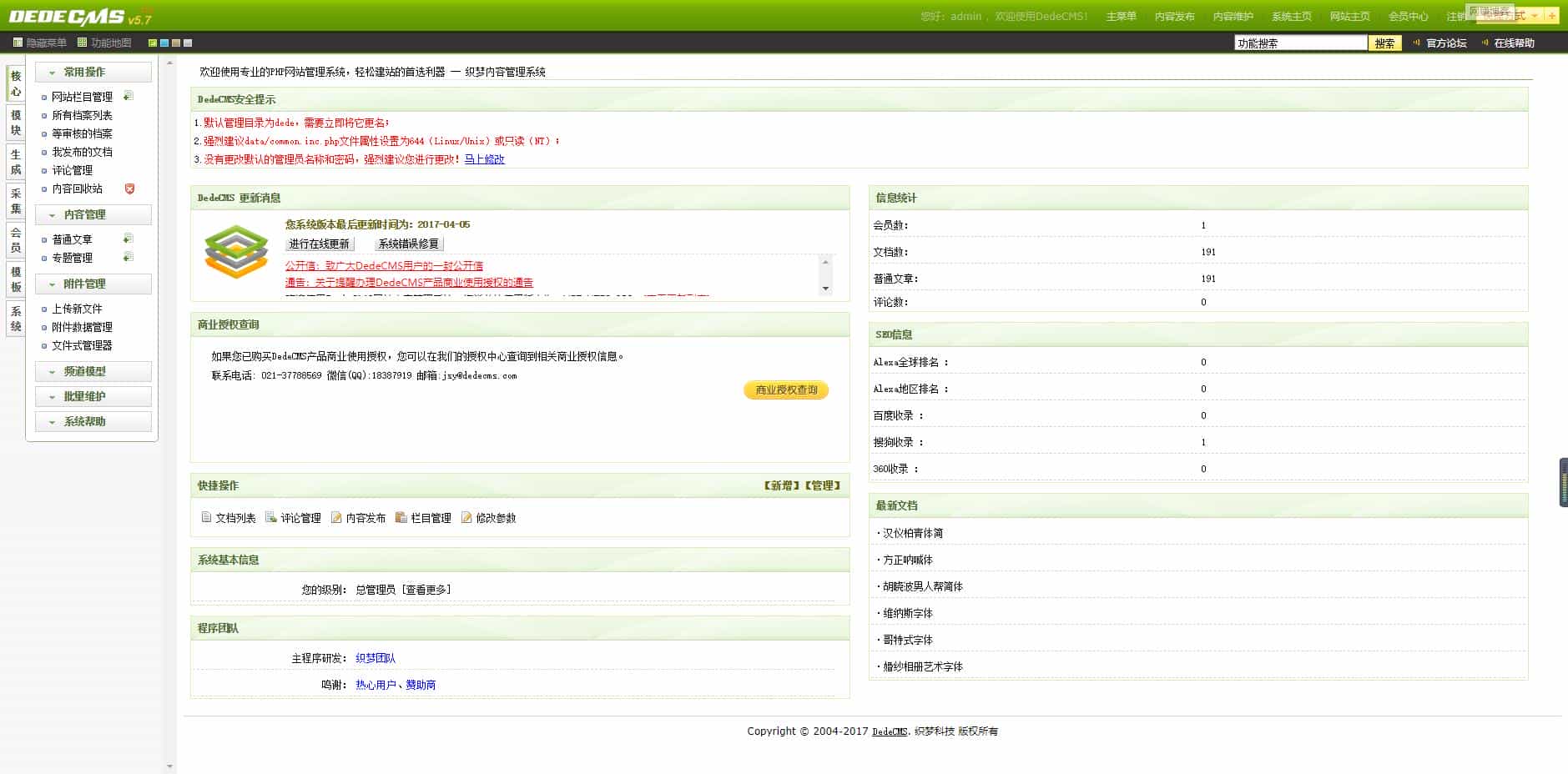Click the 马上修改 link in security tips
1568x774 pixels.
point(484,158)
